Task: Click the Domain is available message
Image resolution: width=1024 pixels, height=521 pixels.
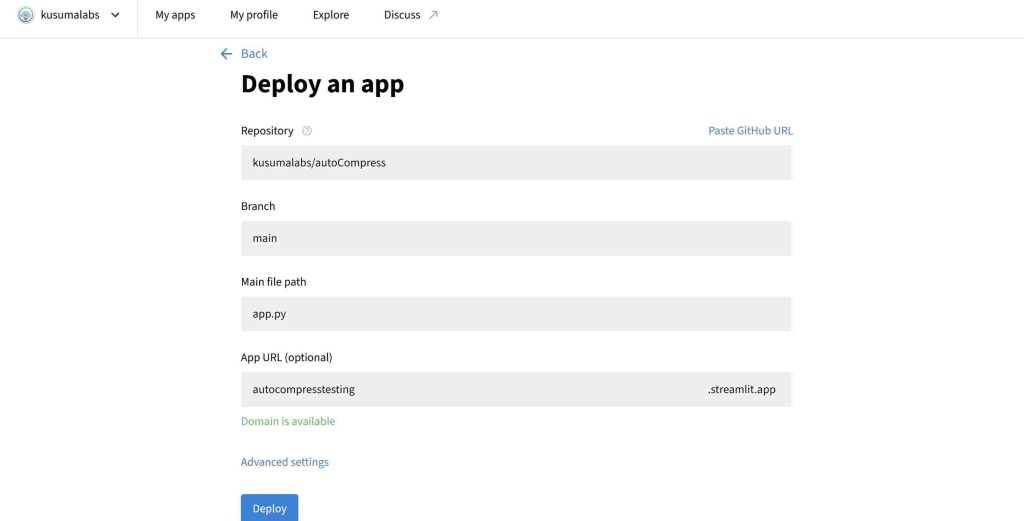Action: click(288, 422)
